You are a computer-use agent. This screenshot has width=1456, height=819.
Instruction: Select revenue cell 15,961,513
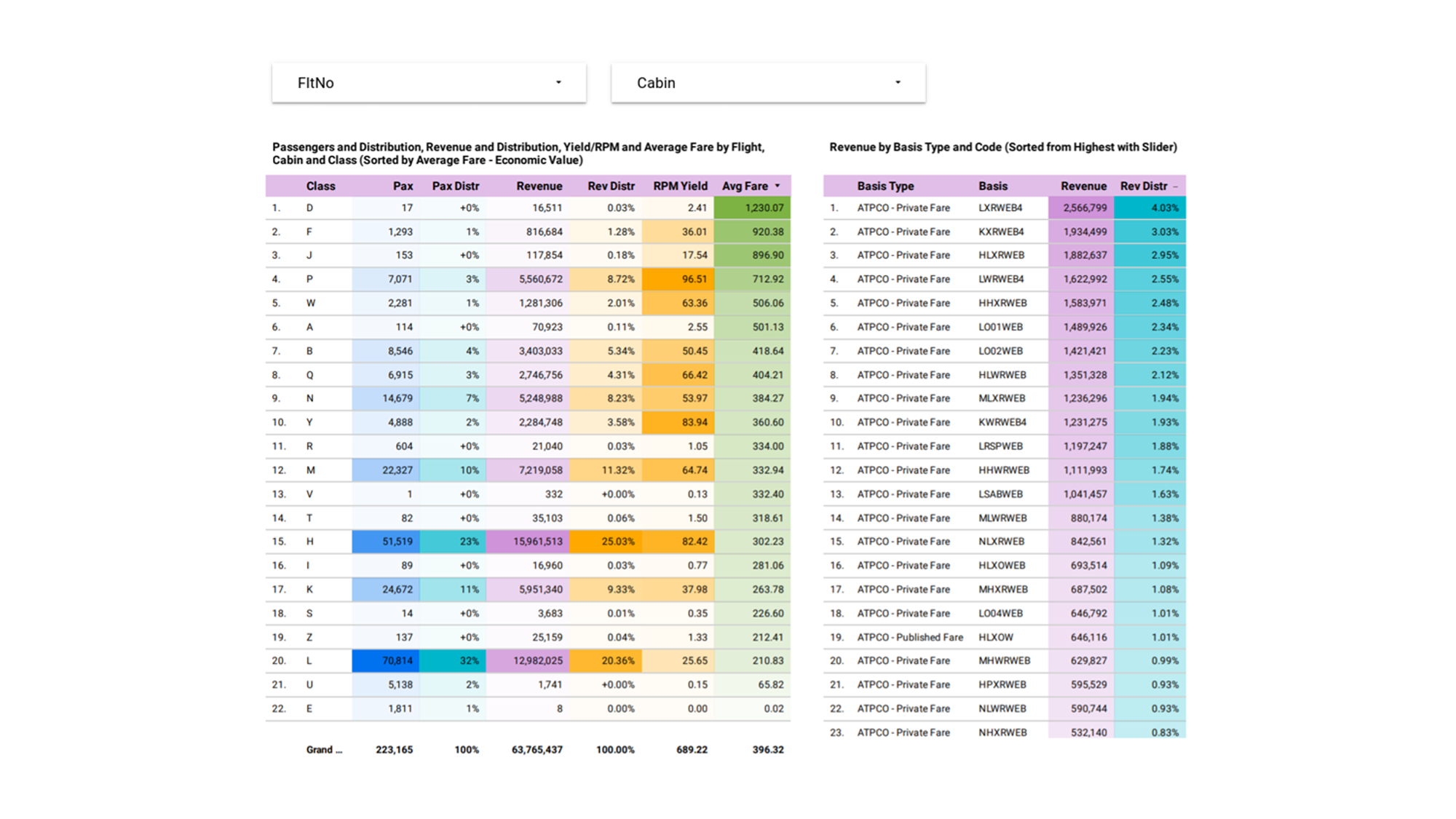coord(537,542)
